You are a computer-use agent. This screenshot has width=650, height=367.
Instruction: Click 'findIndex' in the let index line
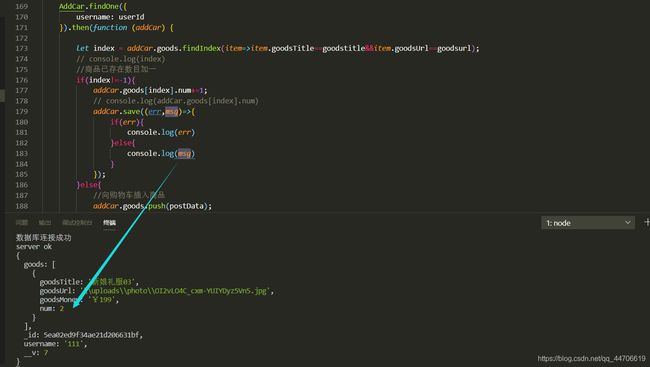[201, 49]
